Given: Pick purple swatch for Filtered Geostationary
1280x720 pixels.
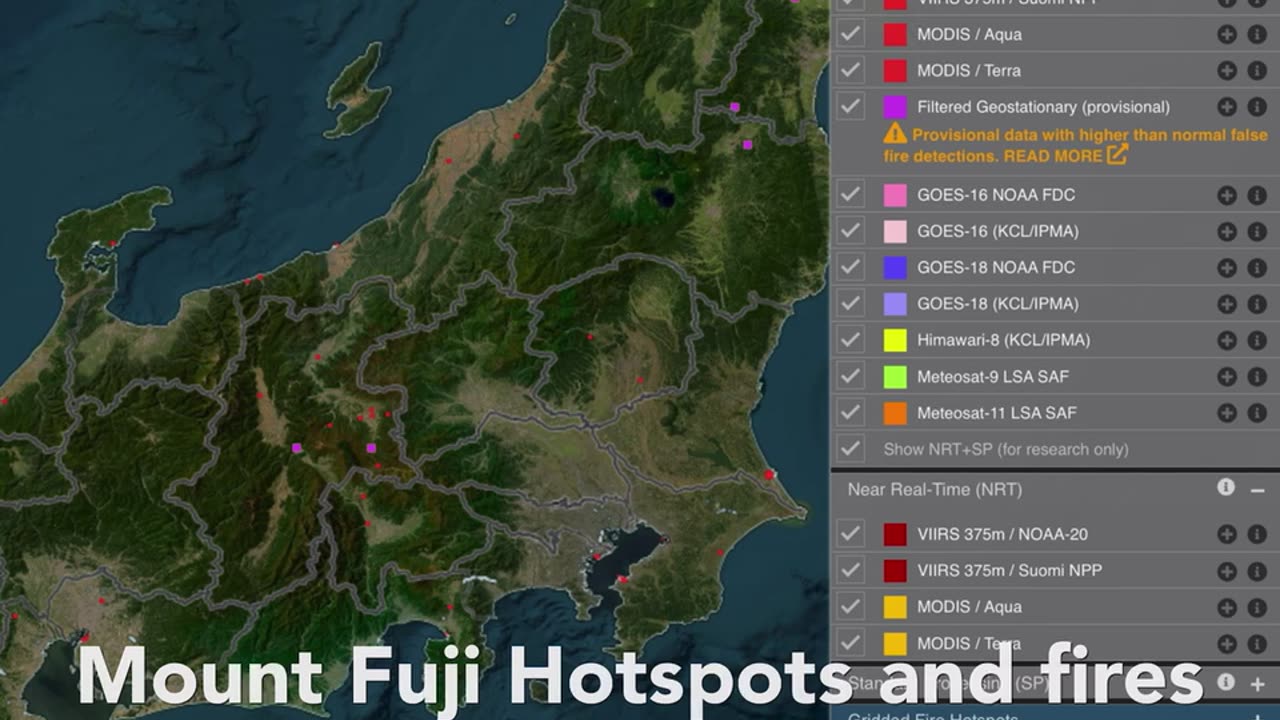Looking at the screenshot, I should (895, 107).
